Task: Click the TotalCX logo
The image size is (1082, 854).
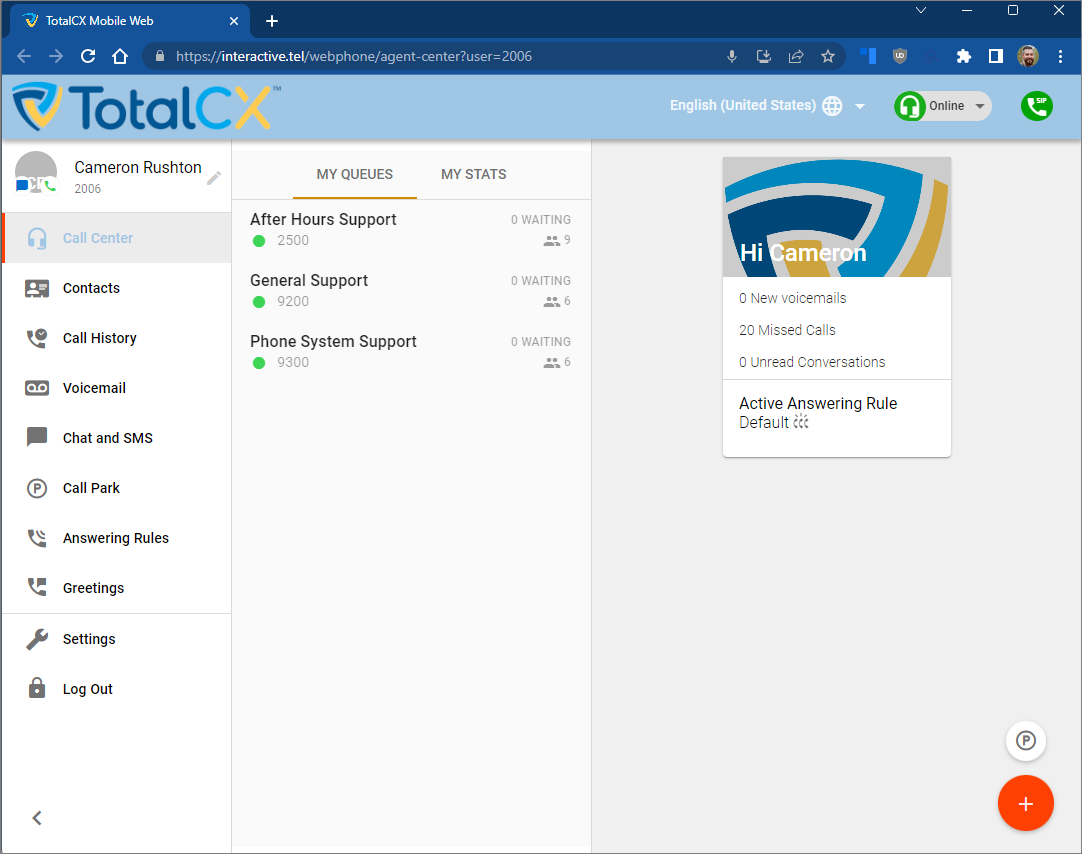Action: coord(146,107)
